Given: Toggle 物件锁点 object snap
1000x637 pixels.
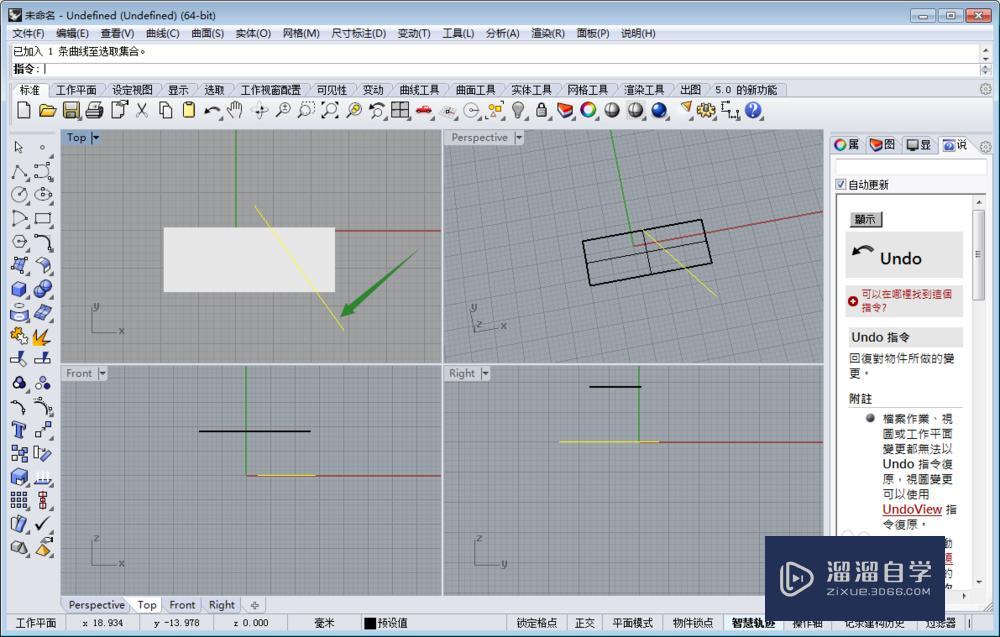Looking at the screenshot, I should (693, 623).
